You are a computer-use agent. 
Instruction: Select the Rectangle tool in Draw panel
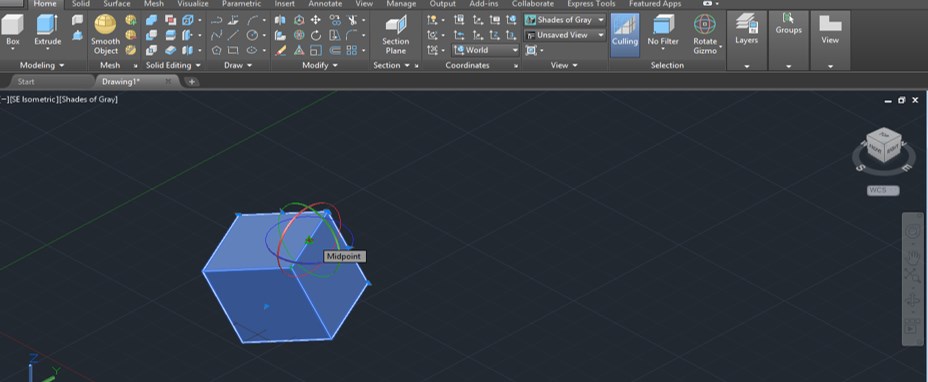click(x=234, y=50)
